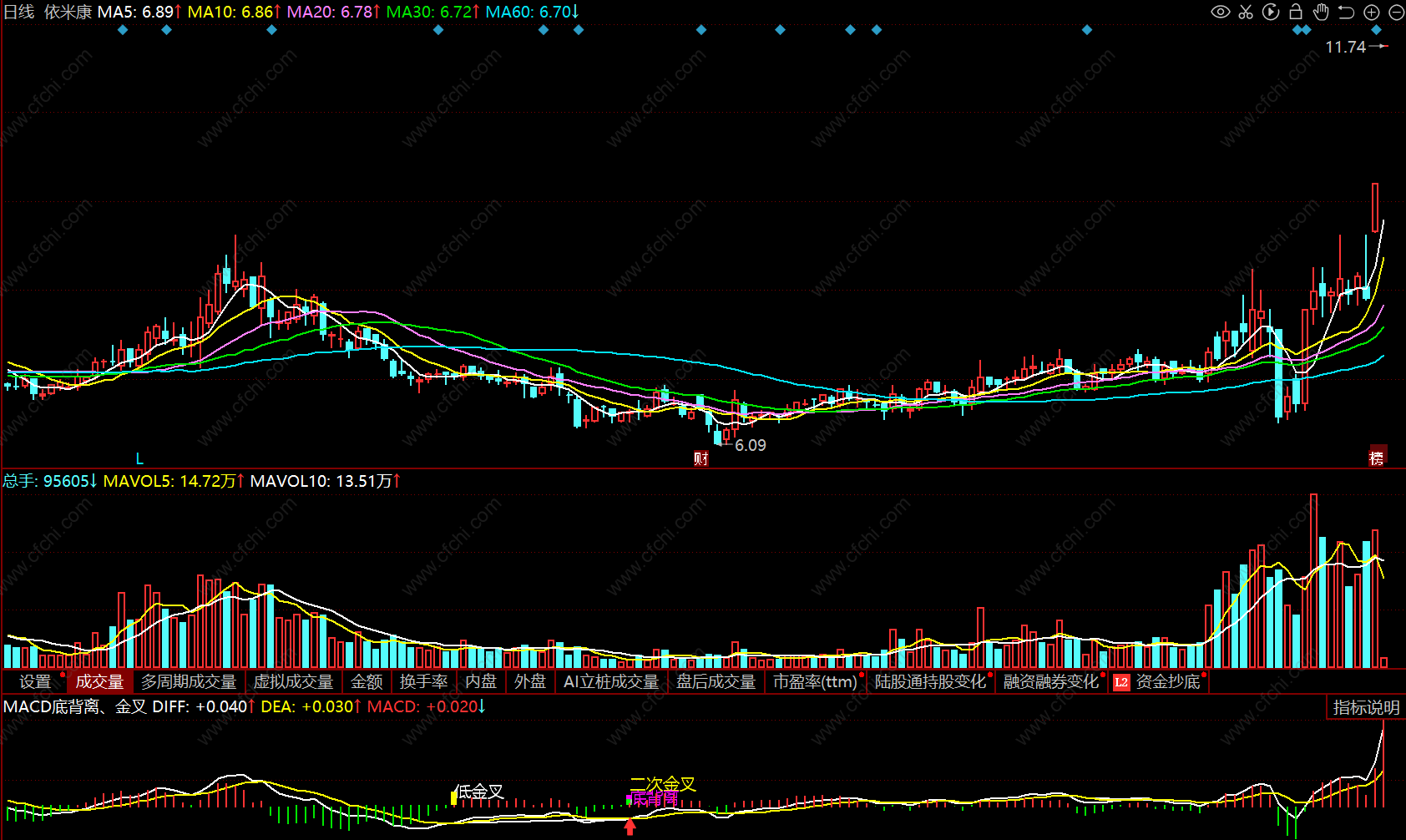Toggle the eye visibility icon in the chart toolbar
Image resolution: width=1406 pixels, height=840 pixels.
[x=1221, y=12]
